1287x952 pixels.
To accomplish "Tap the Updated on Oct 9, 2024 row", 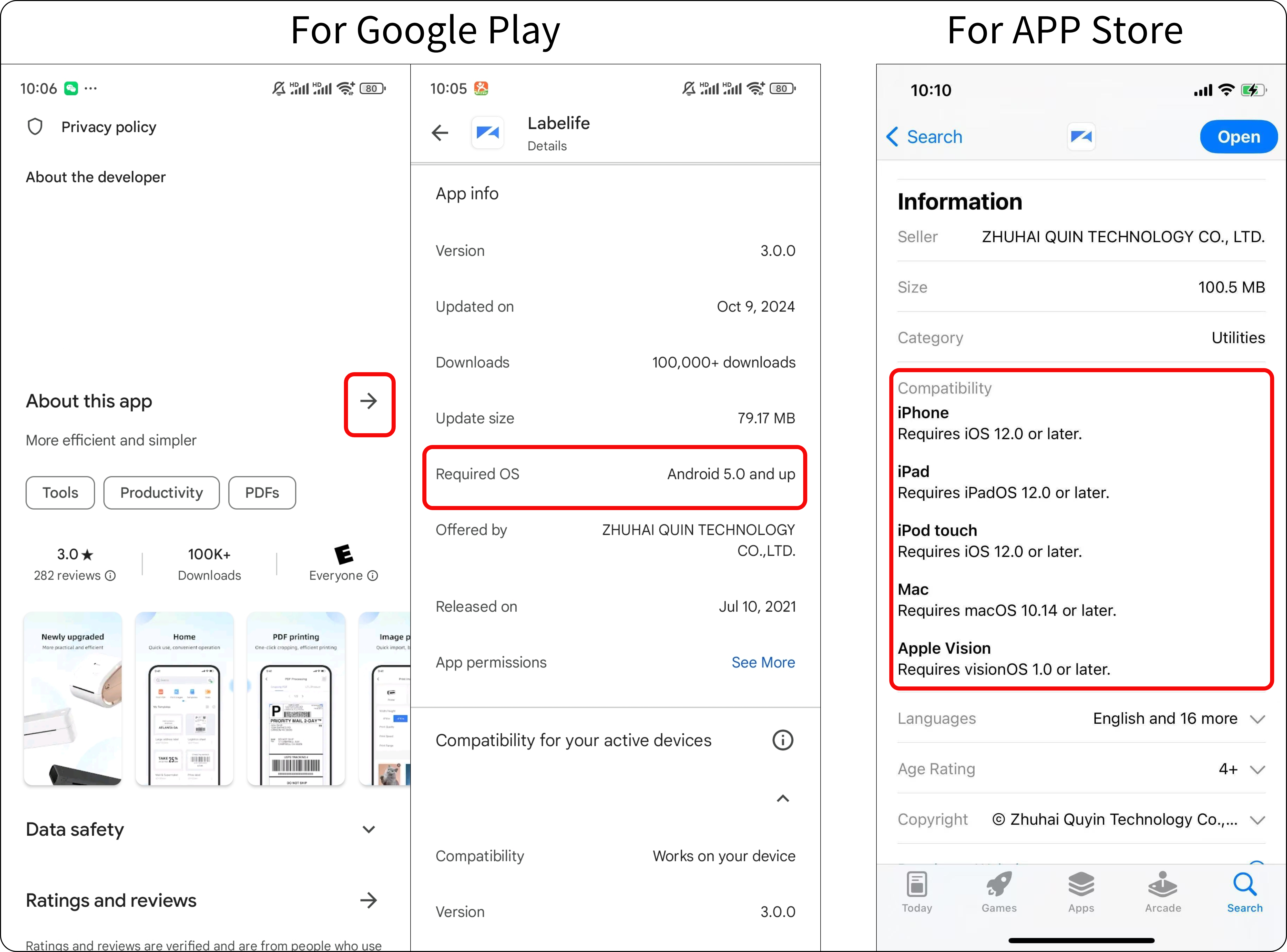I will [615, 307].
